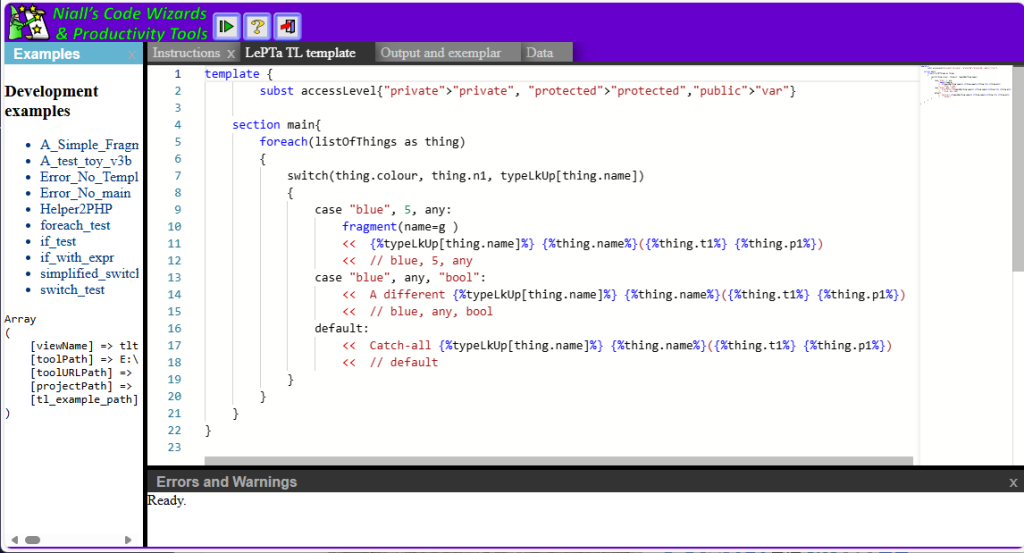Click the '// blue, any, bool' comment

point(431,312)
